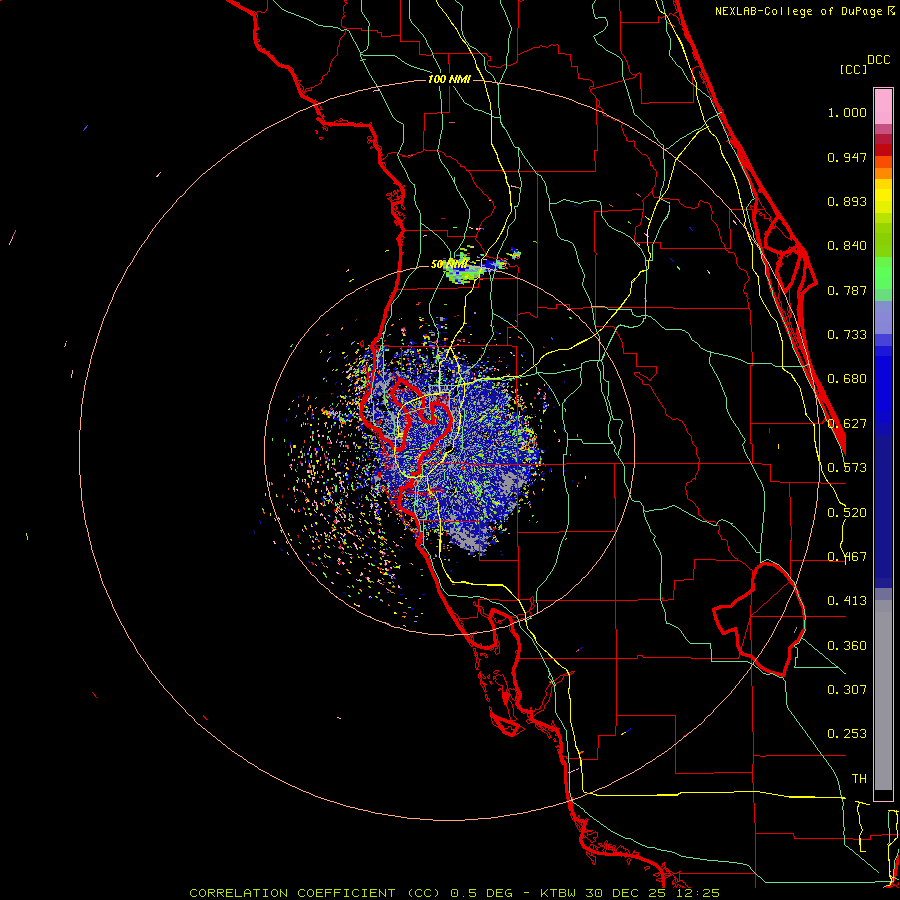Click the CORRELATION COEFFICIENT (CC) caption text

coord(316,893)
